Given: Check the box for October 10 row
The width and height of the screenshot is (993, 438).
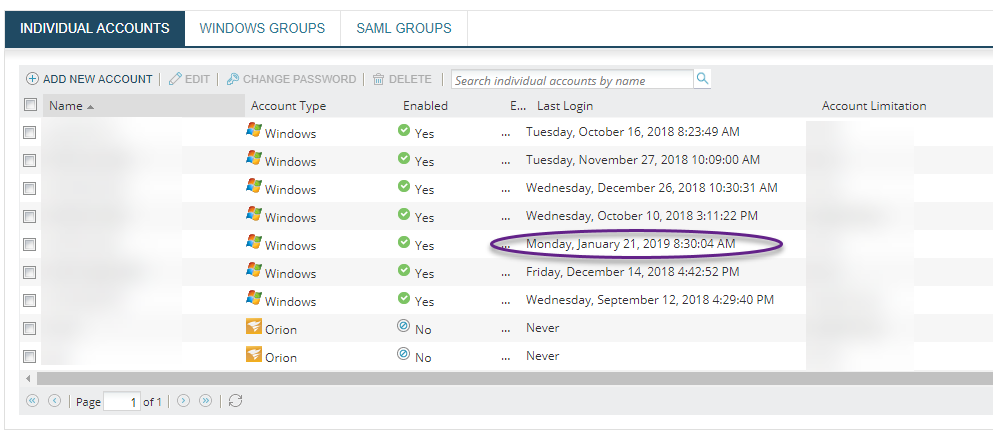Looking at the screenshot, I should point(30,216).
